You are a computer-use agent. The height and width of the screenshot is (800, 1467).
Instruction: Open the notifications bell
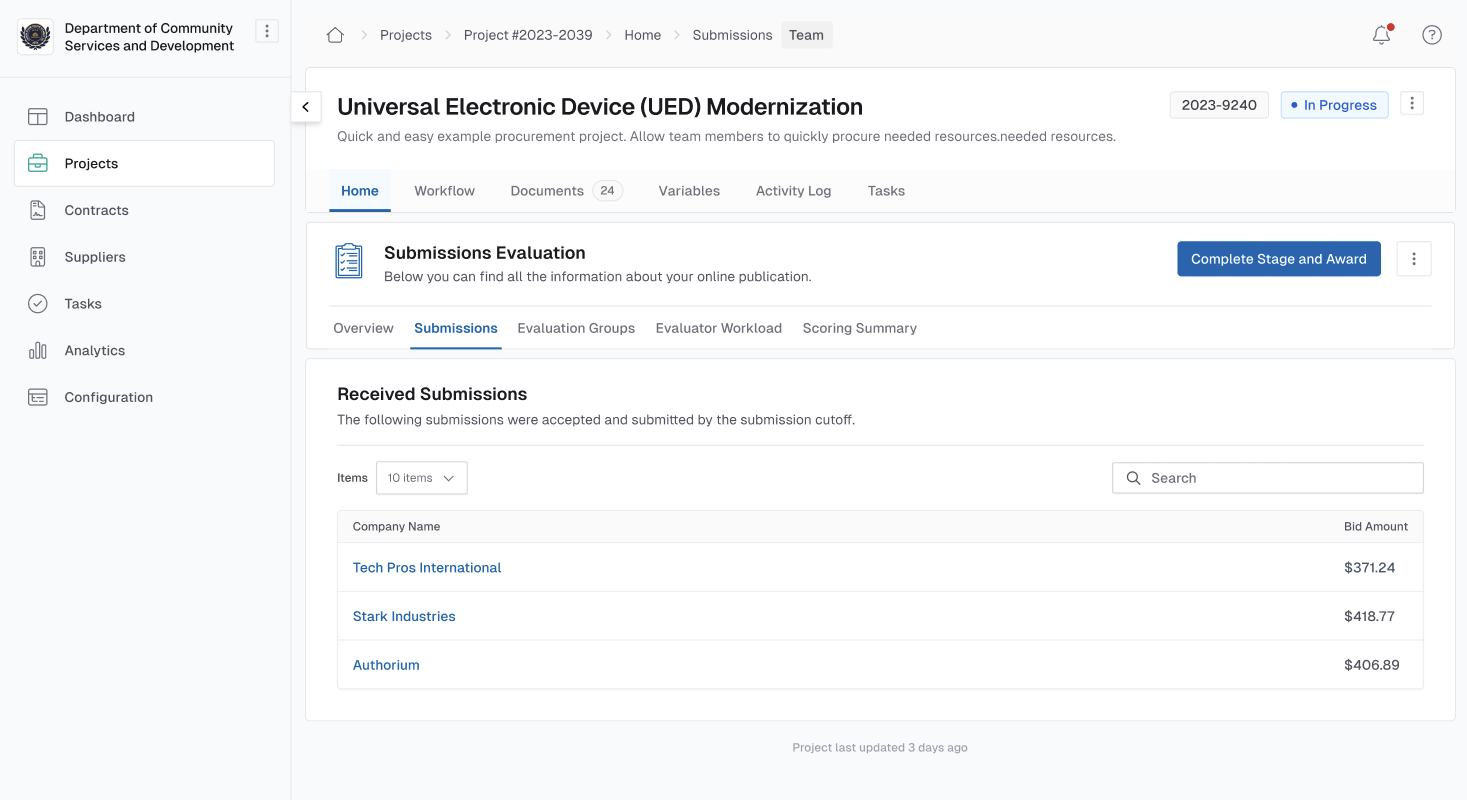(1381, 35)
